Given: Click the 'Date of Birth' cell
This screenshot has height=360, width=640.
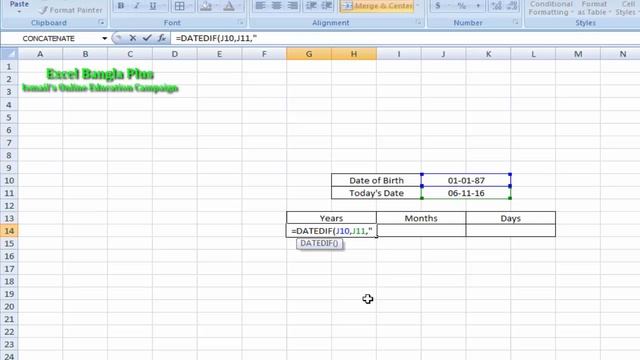Looking at the screenshot, I should pos(376,180).
